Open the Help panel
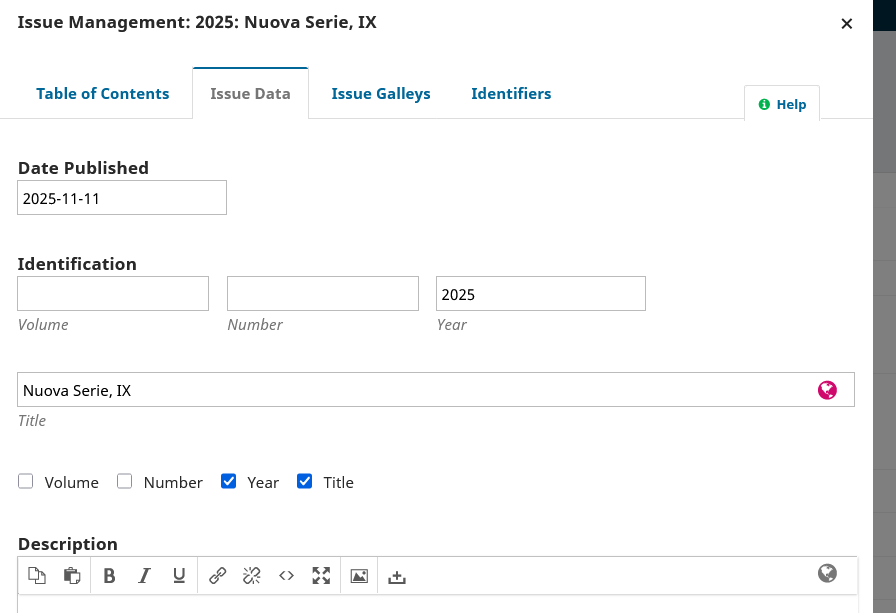Viewport: 896px width, 613px height. coord(782,104)
